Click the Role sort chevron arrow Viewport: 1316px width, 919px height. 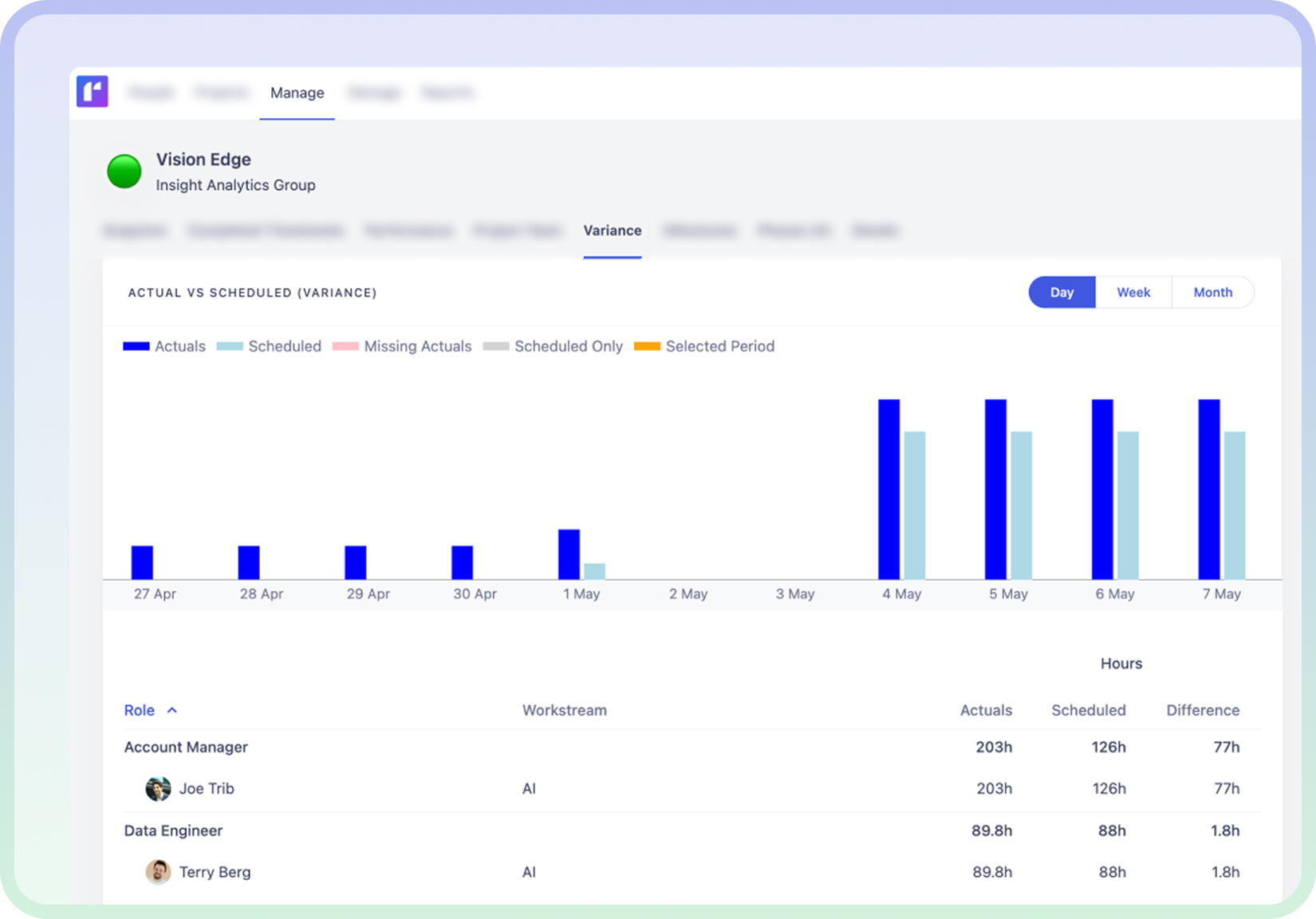coord(172,710)
